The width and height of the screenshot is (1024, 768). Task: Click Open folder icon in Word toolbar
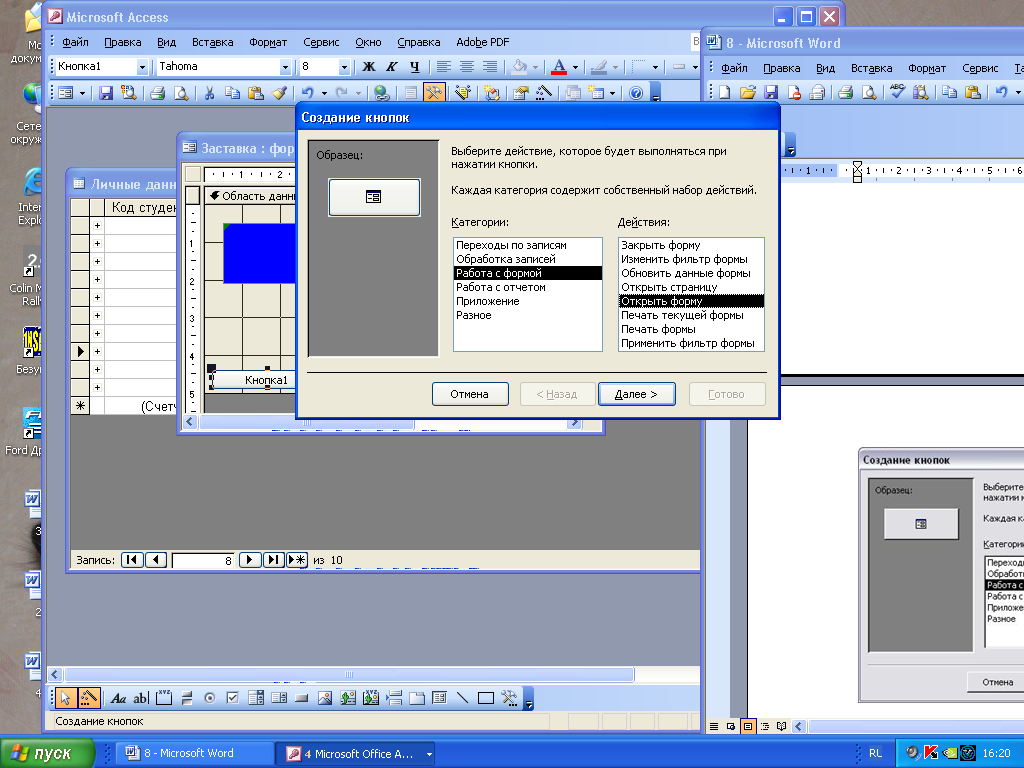tap(748, 92)
